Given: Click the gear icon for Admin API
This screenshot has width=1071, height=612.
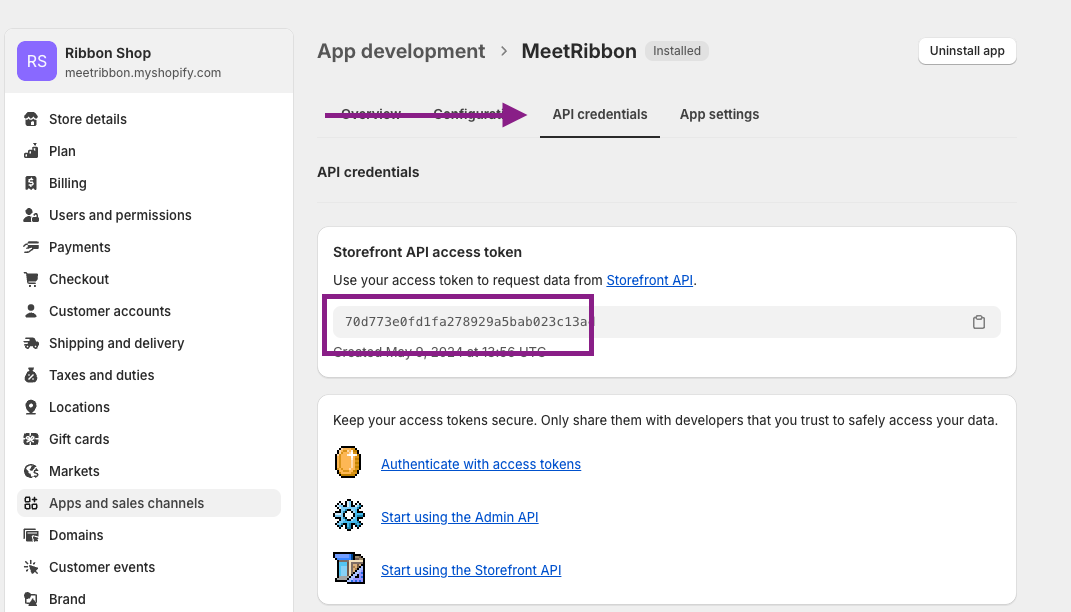Looking at the screenshot, I should pyautogui.click(x=348, y=516).
